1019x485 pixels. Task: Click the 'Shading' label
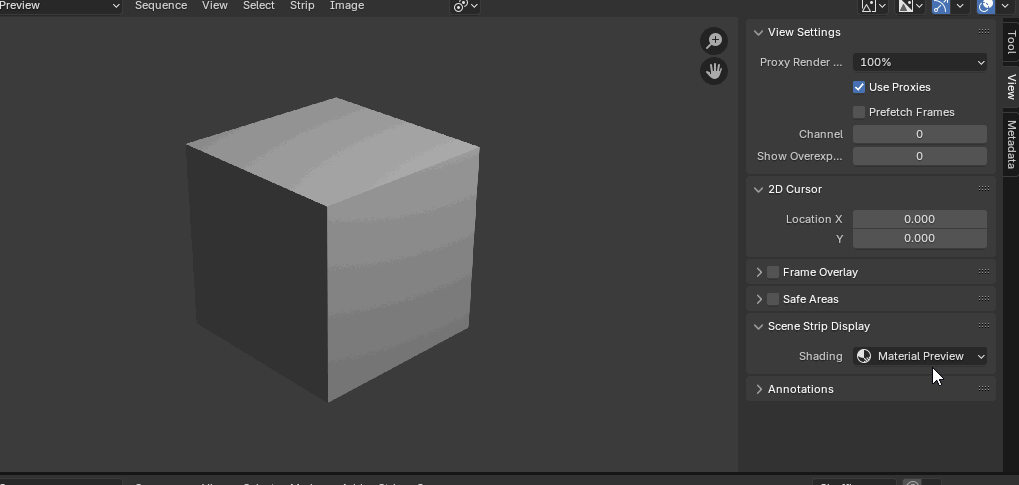(x=820, y=356)
